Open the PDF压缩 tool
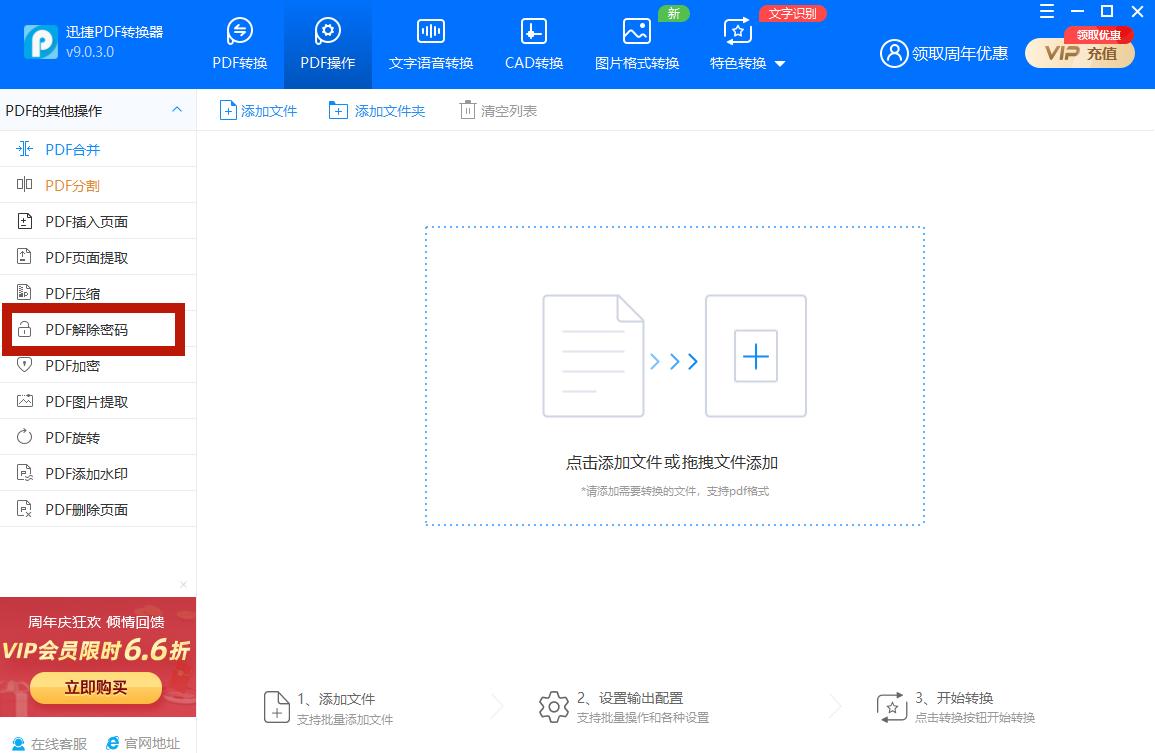 tap(70, 293)
